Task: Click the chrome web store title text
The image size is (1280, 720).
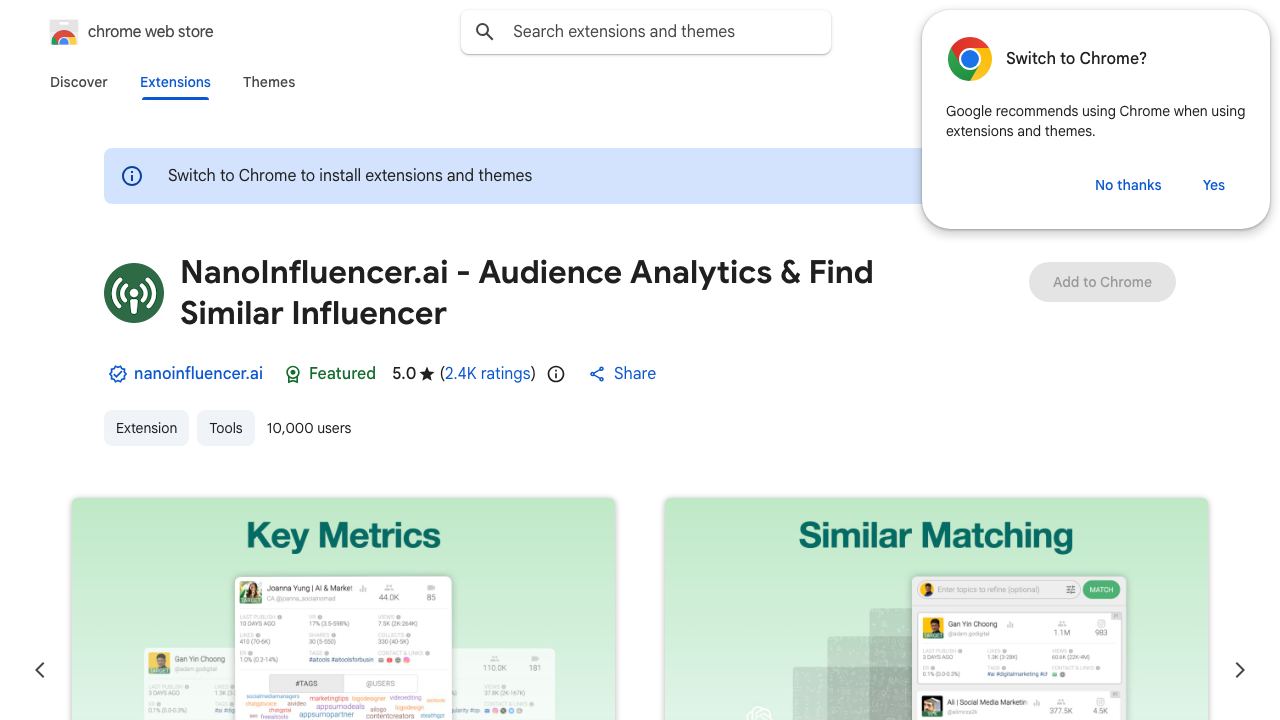Action: point(151,32)
